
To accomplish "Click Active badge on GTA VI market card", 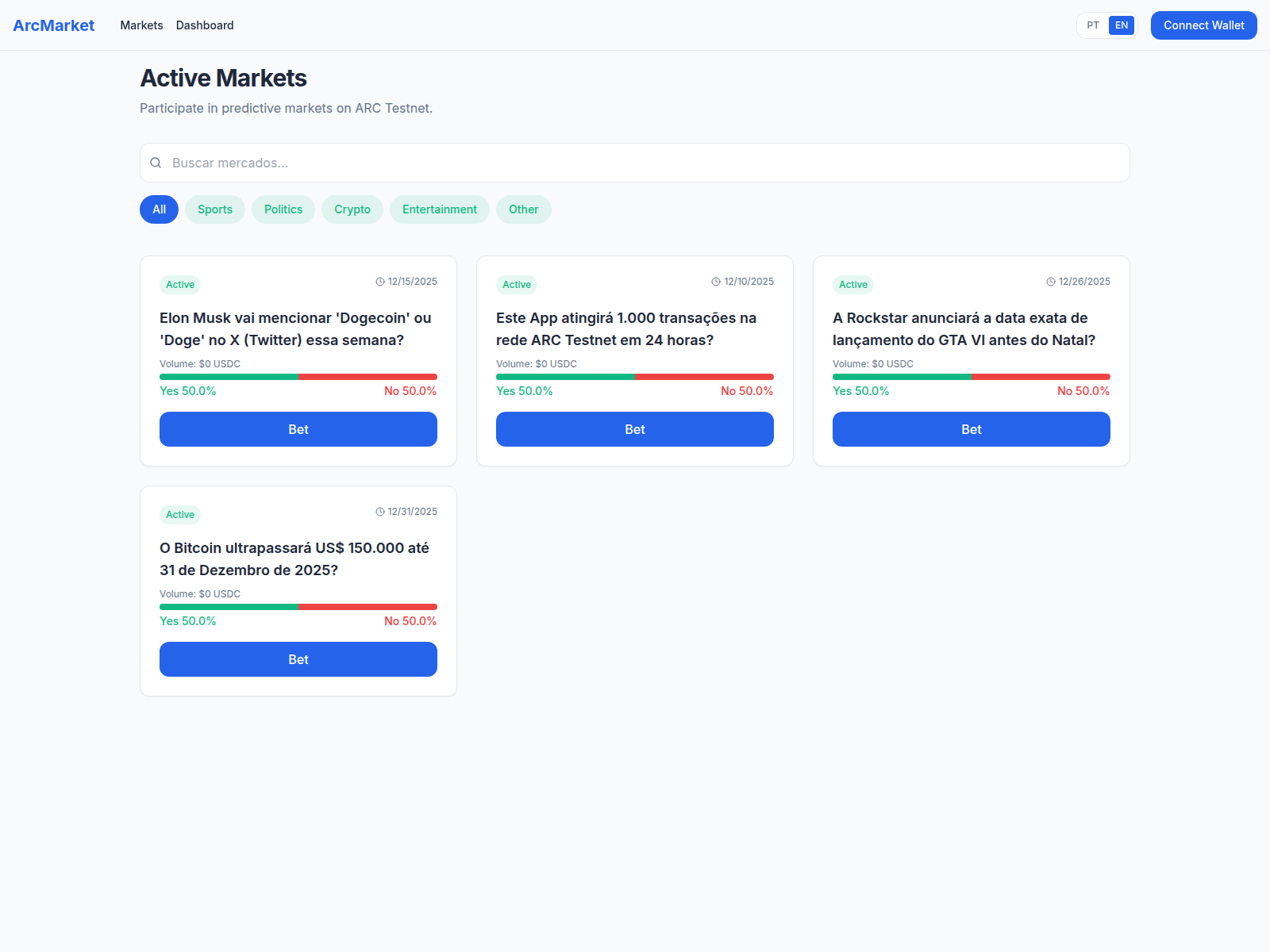I will [x=853, y=285].
